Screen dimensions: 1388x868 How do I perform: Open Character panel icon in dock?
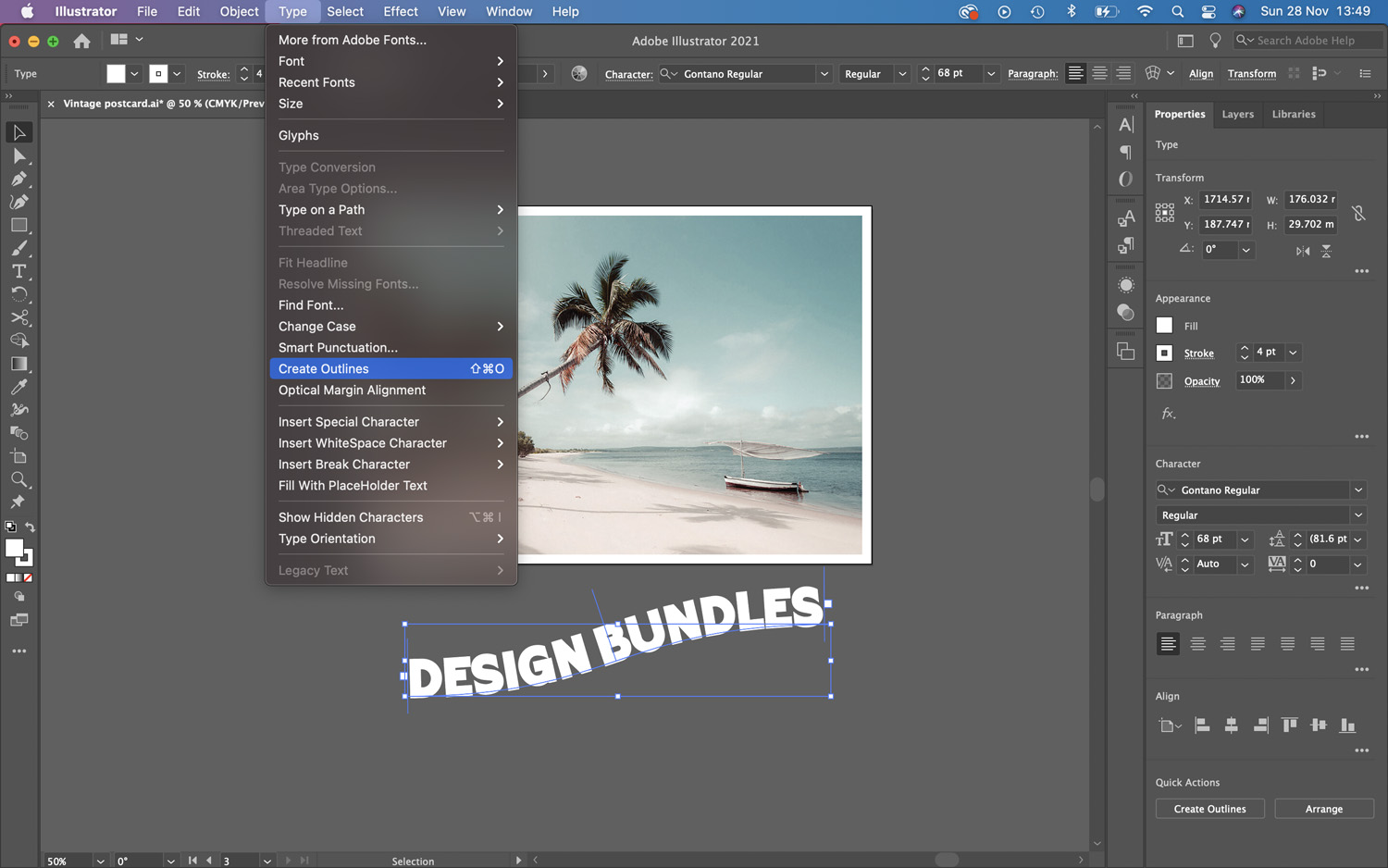(x=1126, y=125)
